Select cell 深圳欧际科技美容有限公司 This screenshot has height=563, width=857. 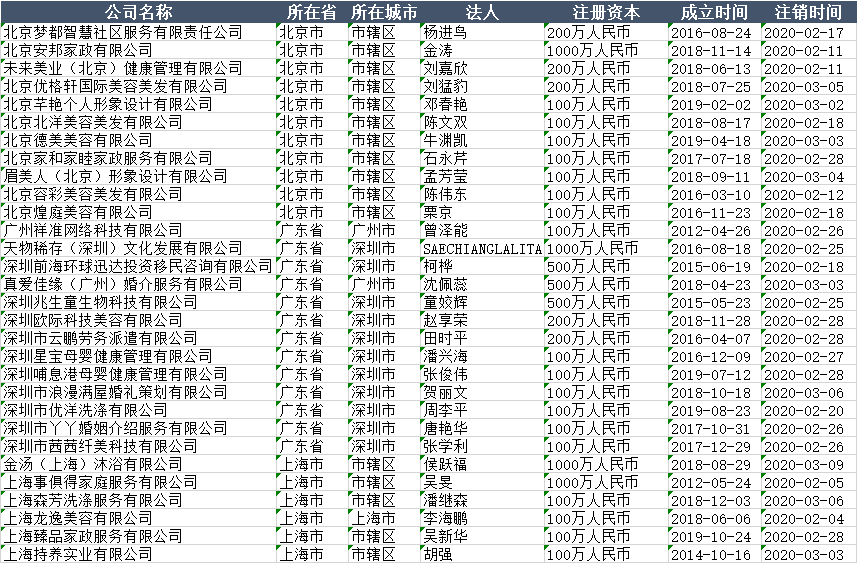pos(138,320)
